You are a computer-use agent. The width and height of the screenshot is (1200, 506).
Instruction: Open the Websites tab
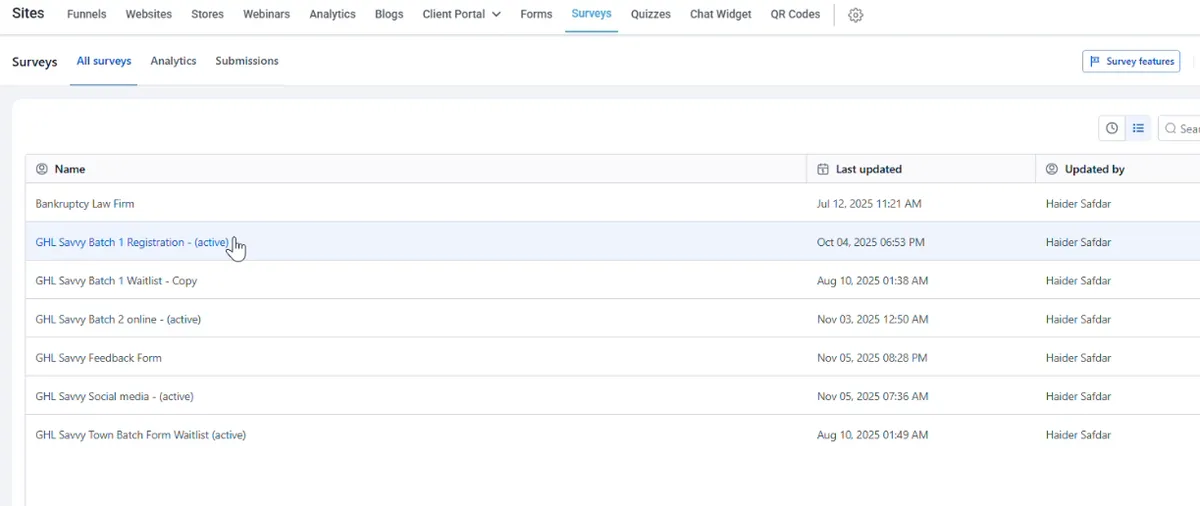149,14
